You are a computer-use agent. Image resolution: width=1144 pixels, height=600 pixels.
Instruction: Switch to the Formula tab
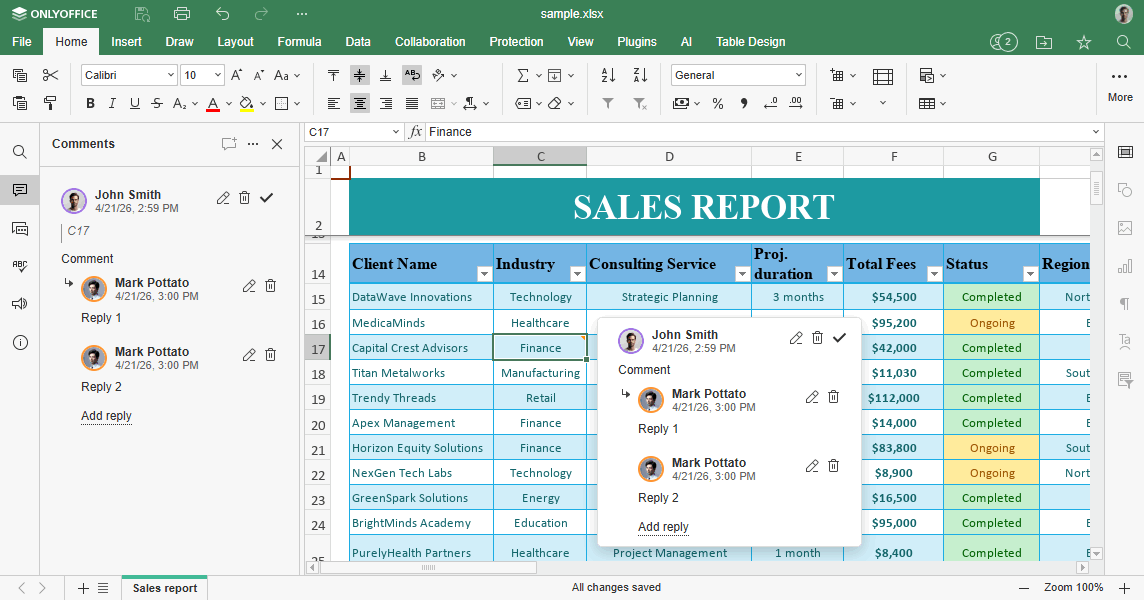pos(299,42)
